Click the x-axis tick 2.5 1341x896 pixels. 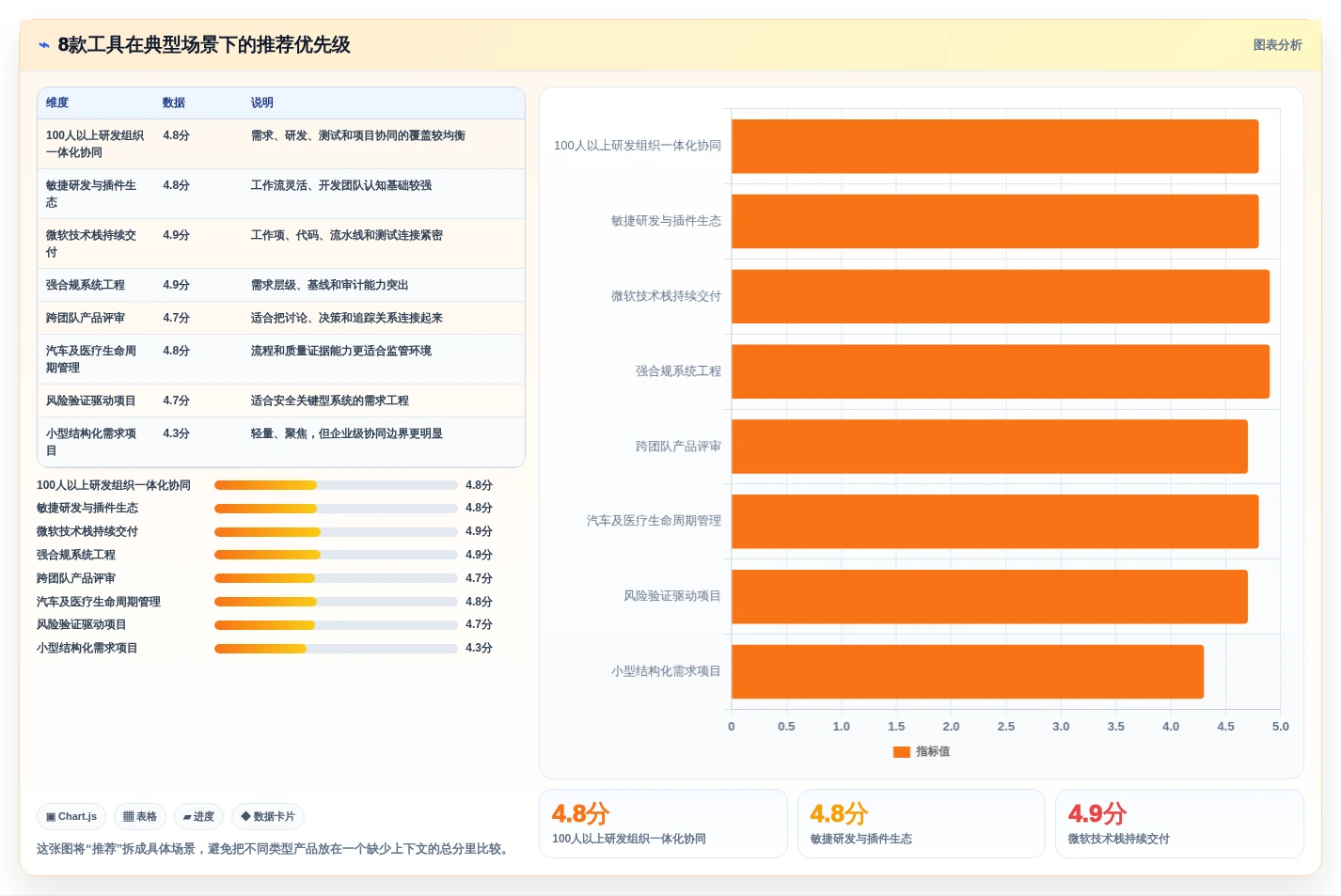point(1005,727)
